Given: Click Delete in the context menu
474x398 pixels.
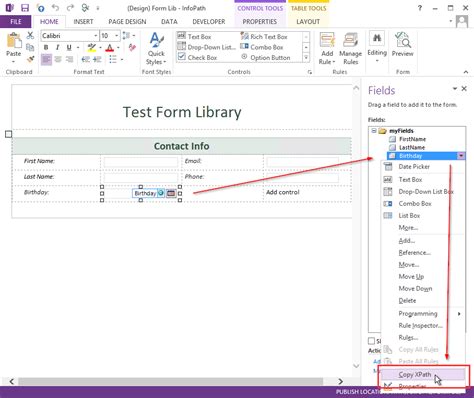Looking at the screenshot, I should tap(407, 300).
